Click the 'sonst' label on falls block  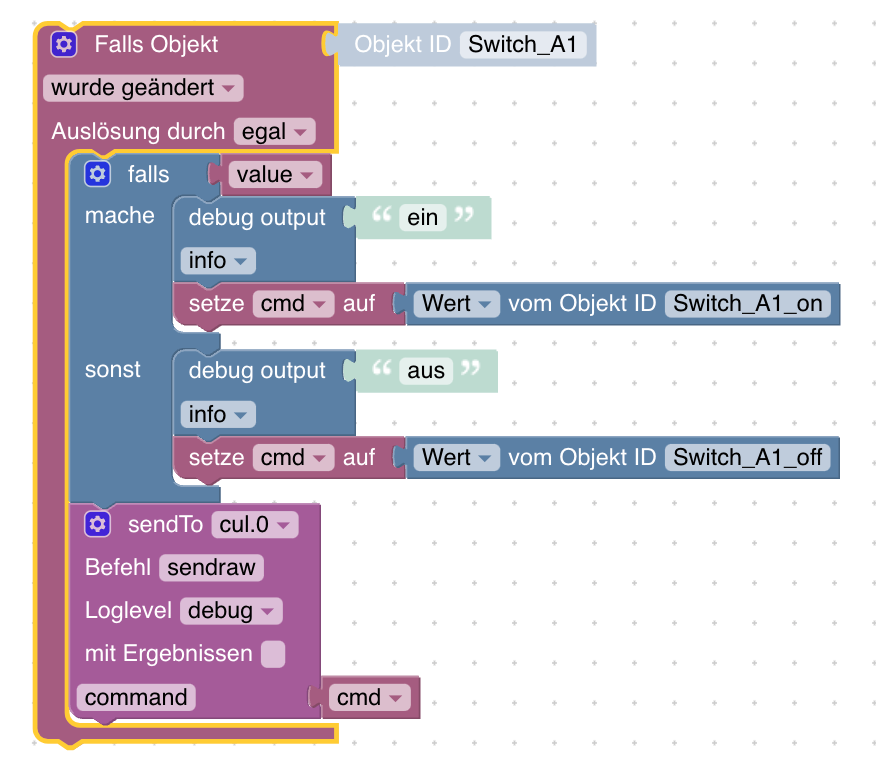click(x=113, y=370)
